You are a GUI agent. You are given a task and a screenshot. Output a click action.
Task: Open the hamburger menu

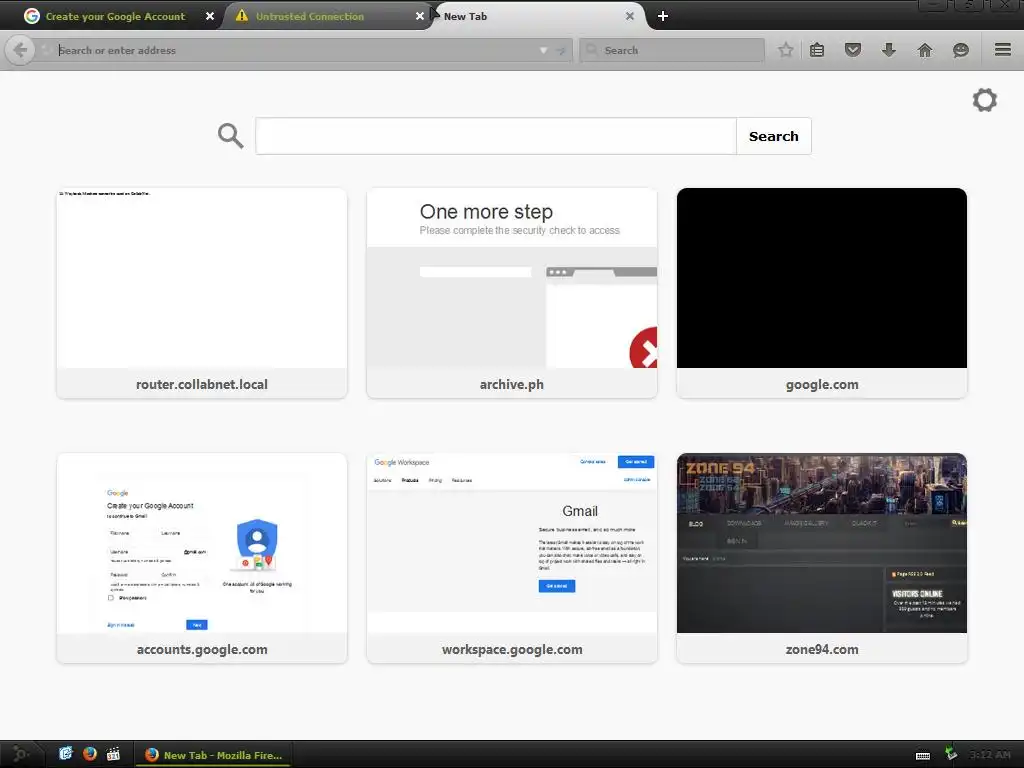pyautogui.click(x=1003, y=50)
